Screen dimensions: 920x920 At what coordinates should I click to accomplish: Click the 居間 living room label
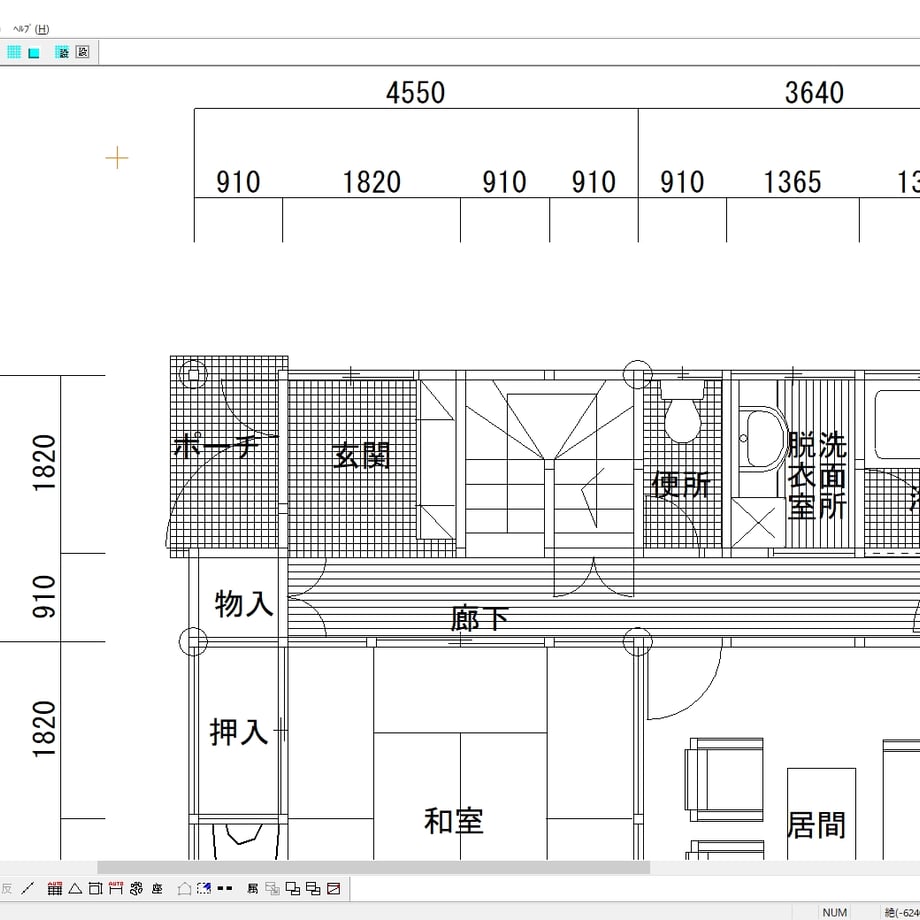click(x=816, y=825)
